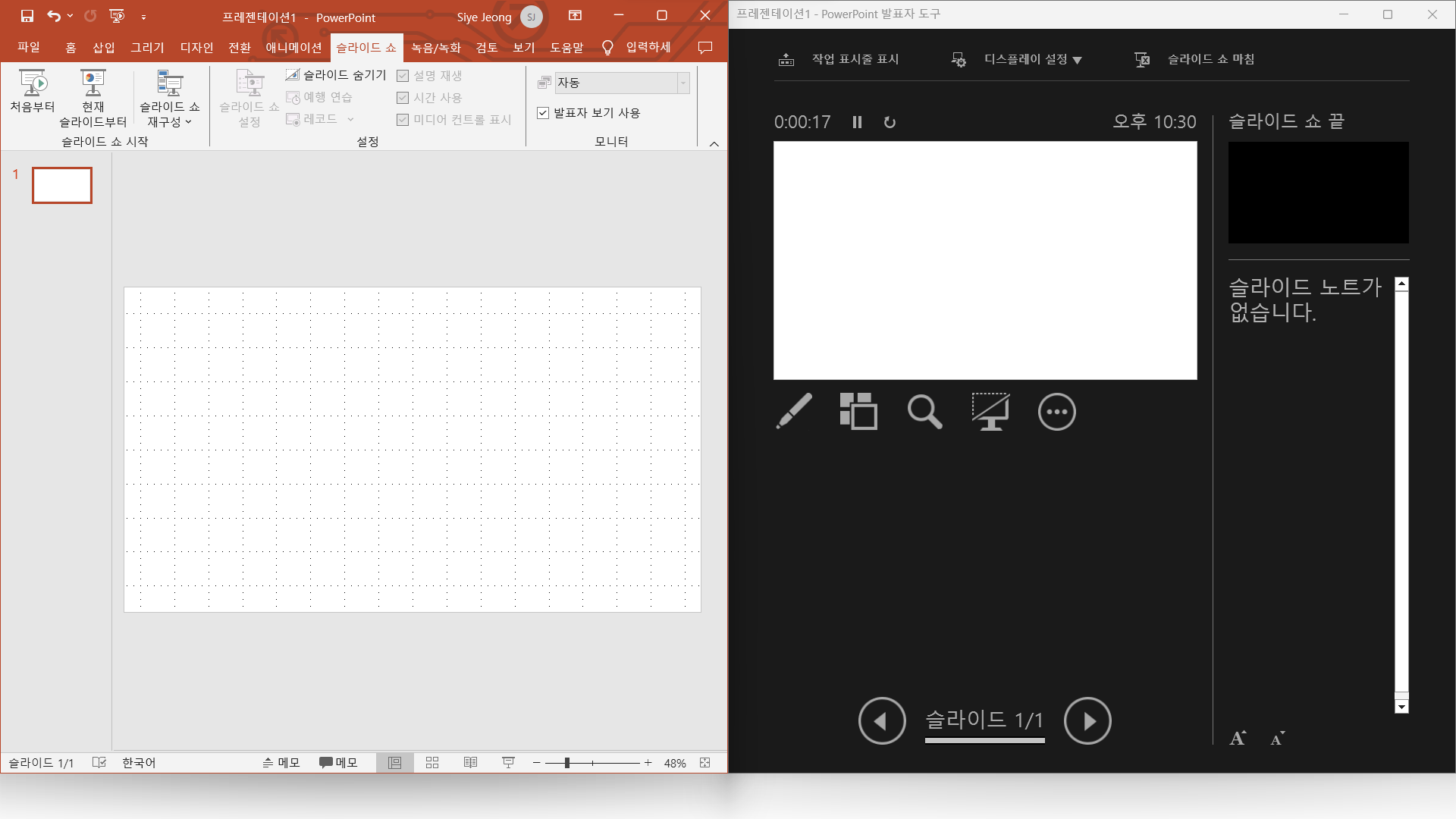This screenshot has height=819, width=1456.
Task: Click the magnifier zoom into slide icon
Action: 924,412
